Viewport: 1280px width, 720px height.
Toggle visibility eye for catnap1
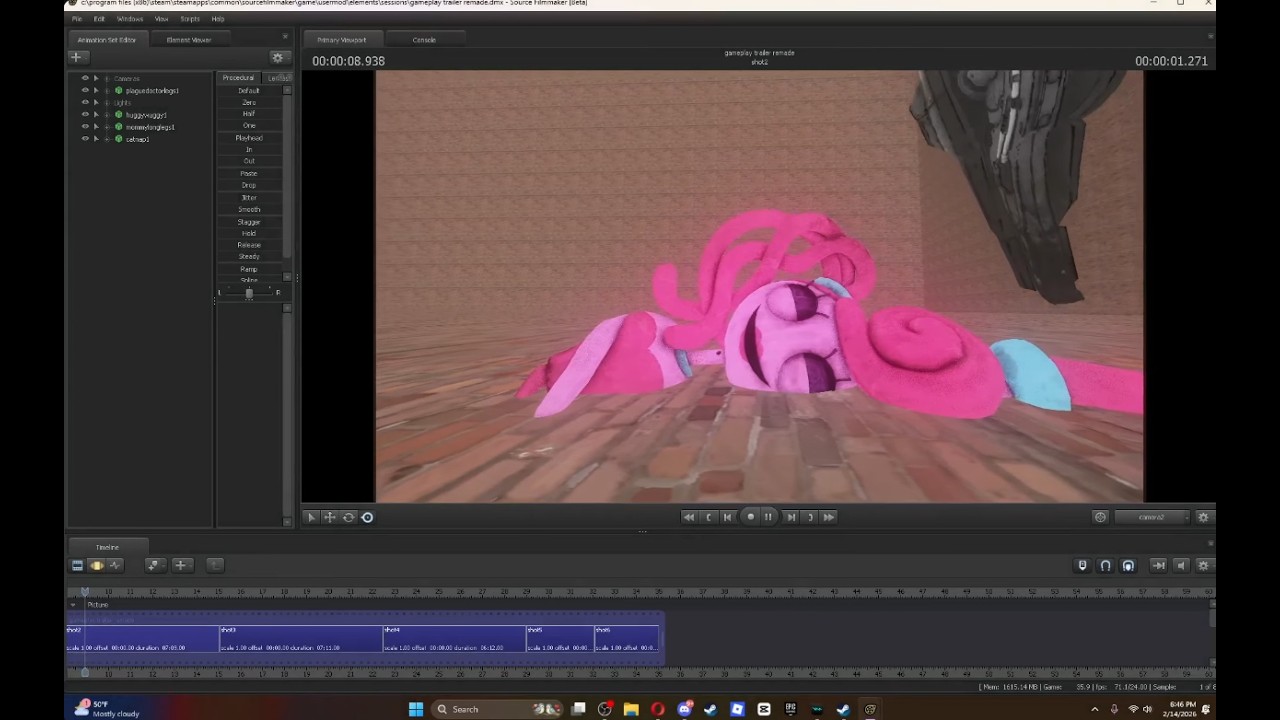pos(85,139)
